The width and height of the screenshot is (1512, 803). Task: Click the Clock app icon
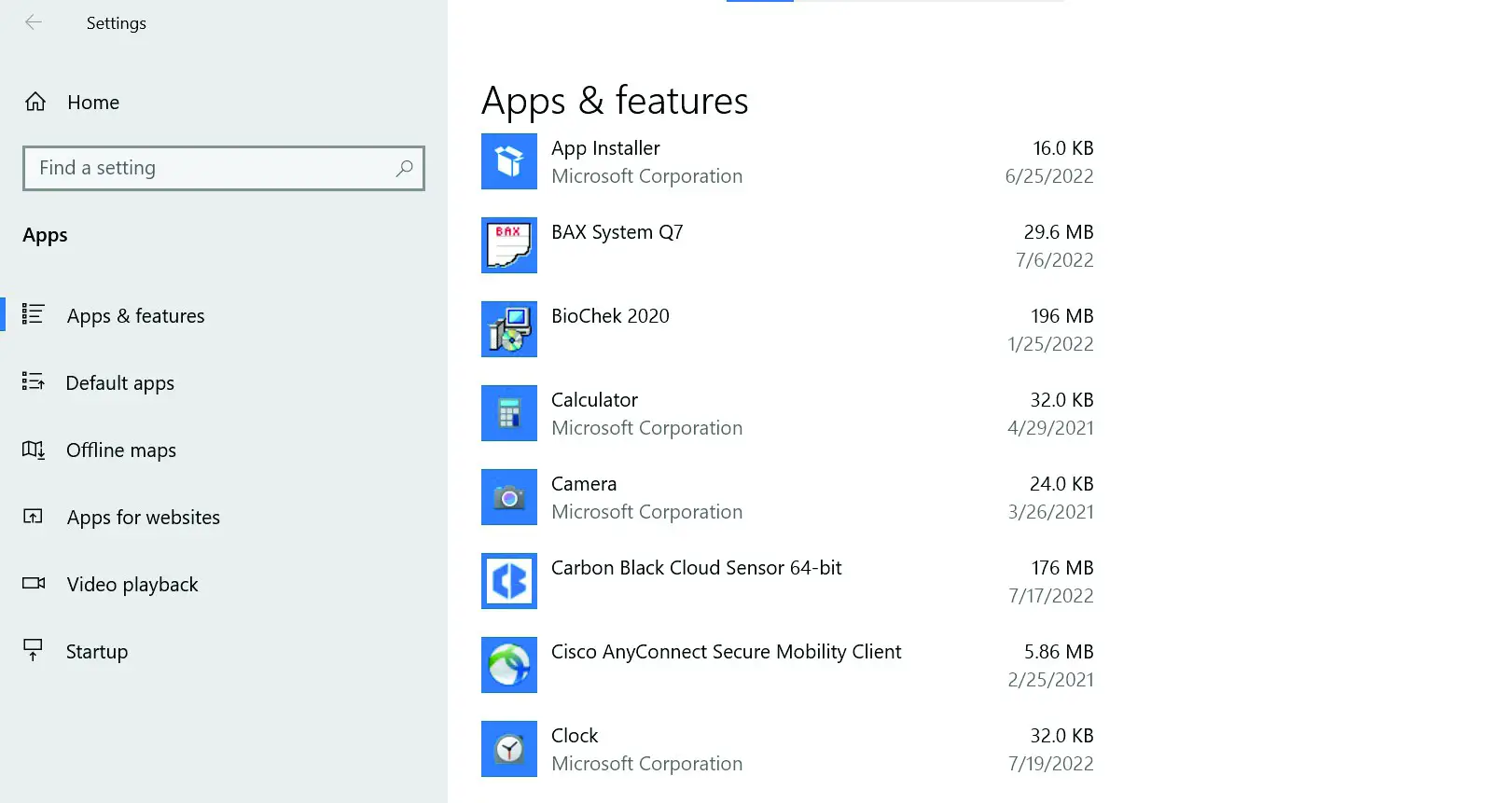508,749
